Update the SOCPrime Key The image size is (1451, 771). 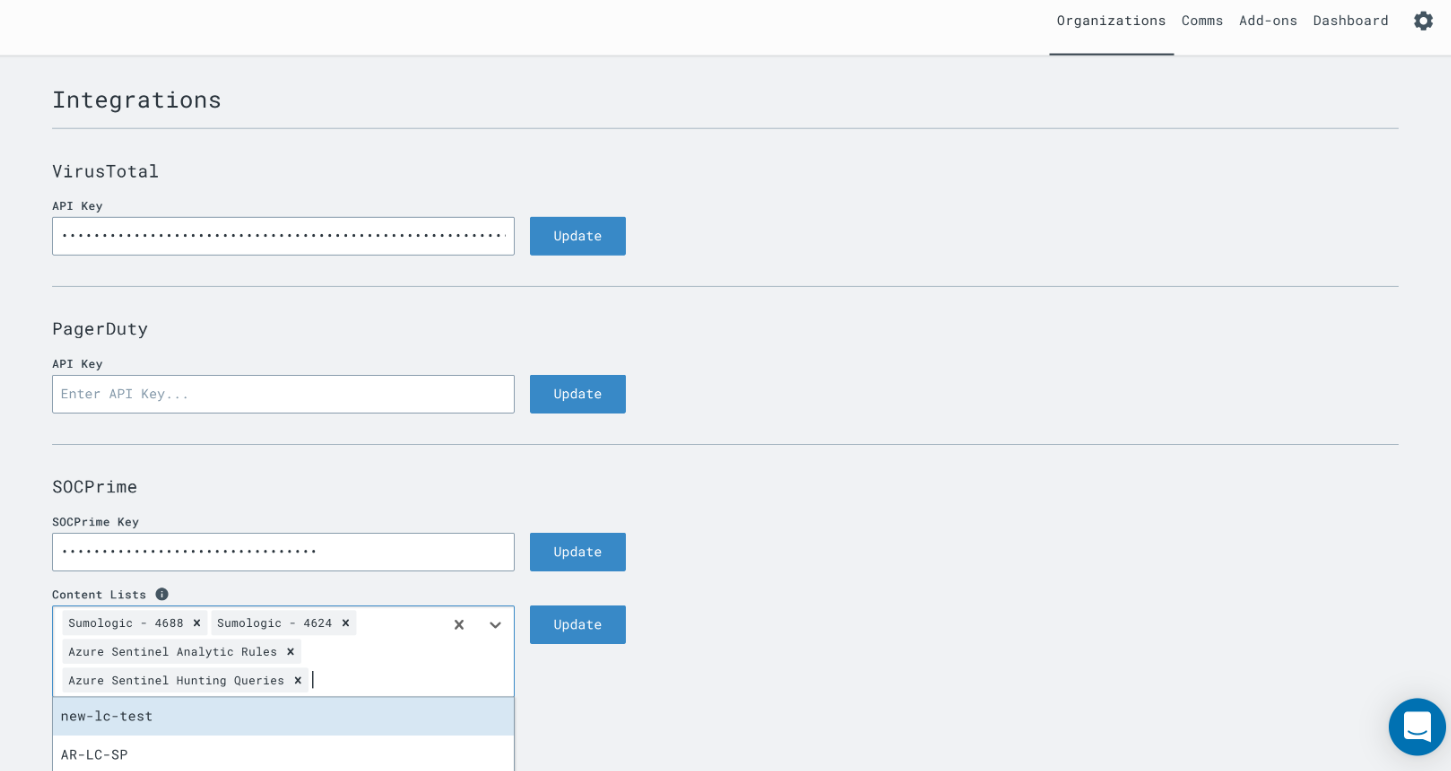tap(578, 552)
